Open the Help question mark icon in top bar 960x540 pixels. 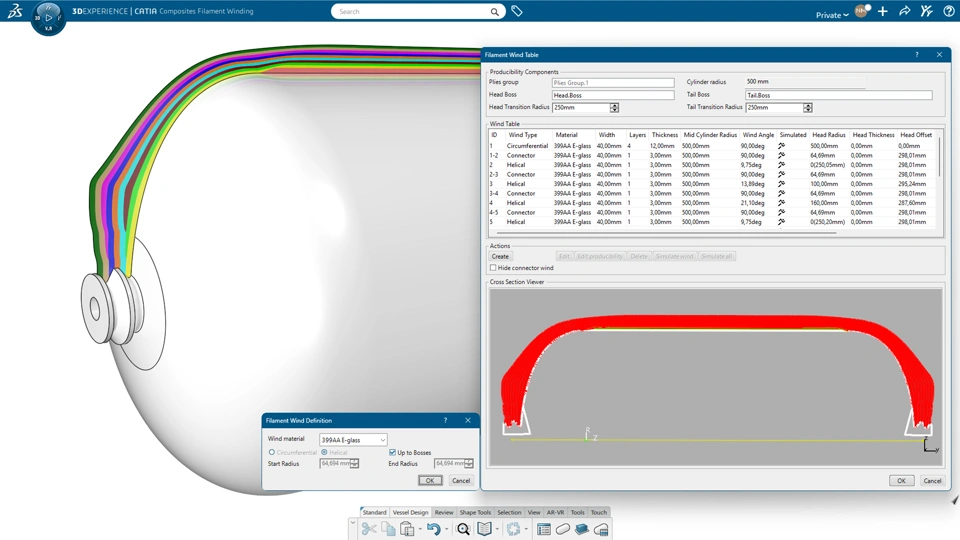pyautogui.click(x=948, y=11)
